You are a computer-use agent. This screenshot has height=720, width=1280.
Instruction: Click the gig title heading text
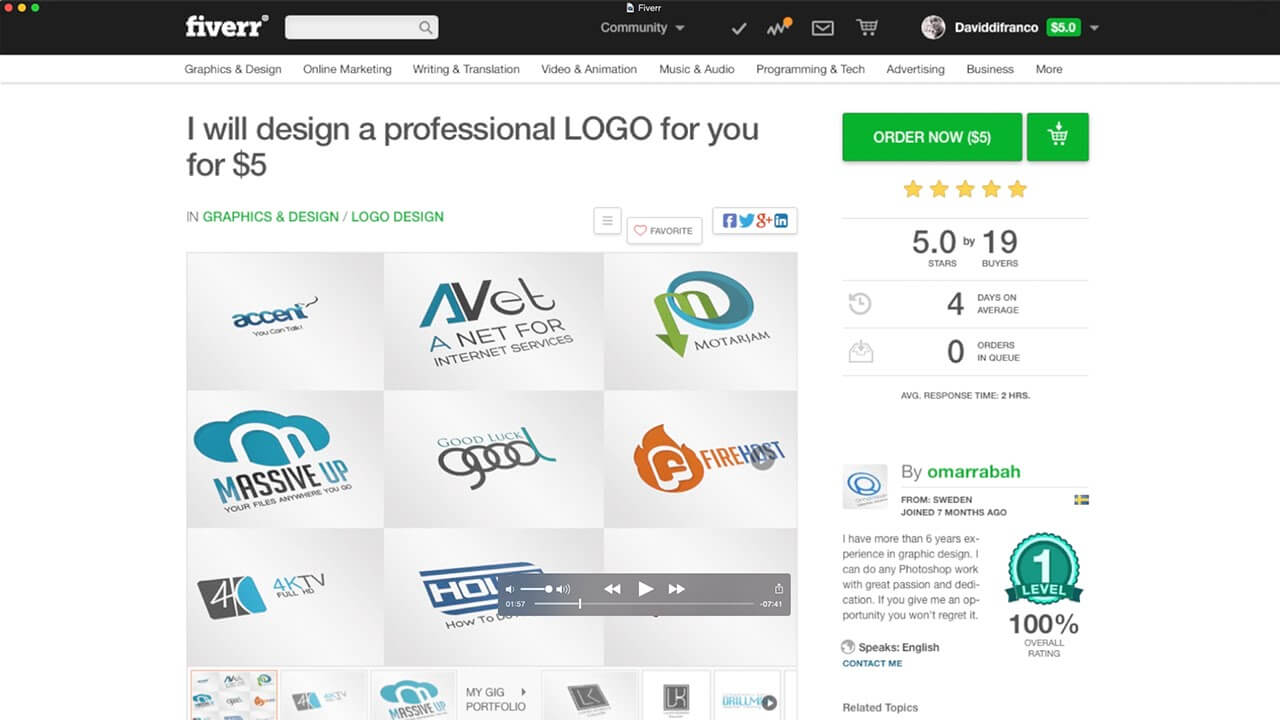coord(472,146)
